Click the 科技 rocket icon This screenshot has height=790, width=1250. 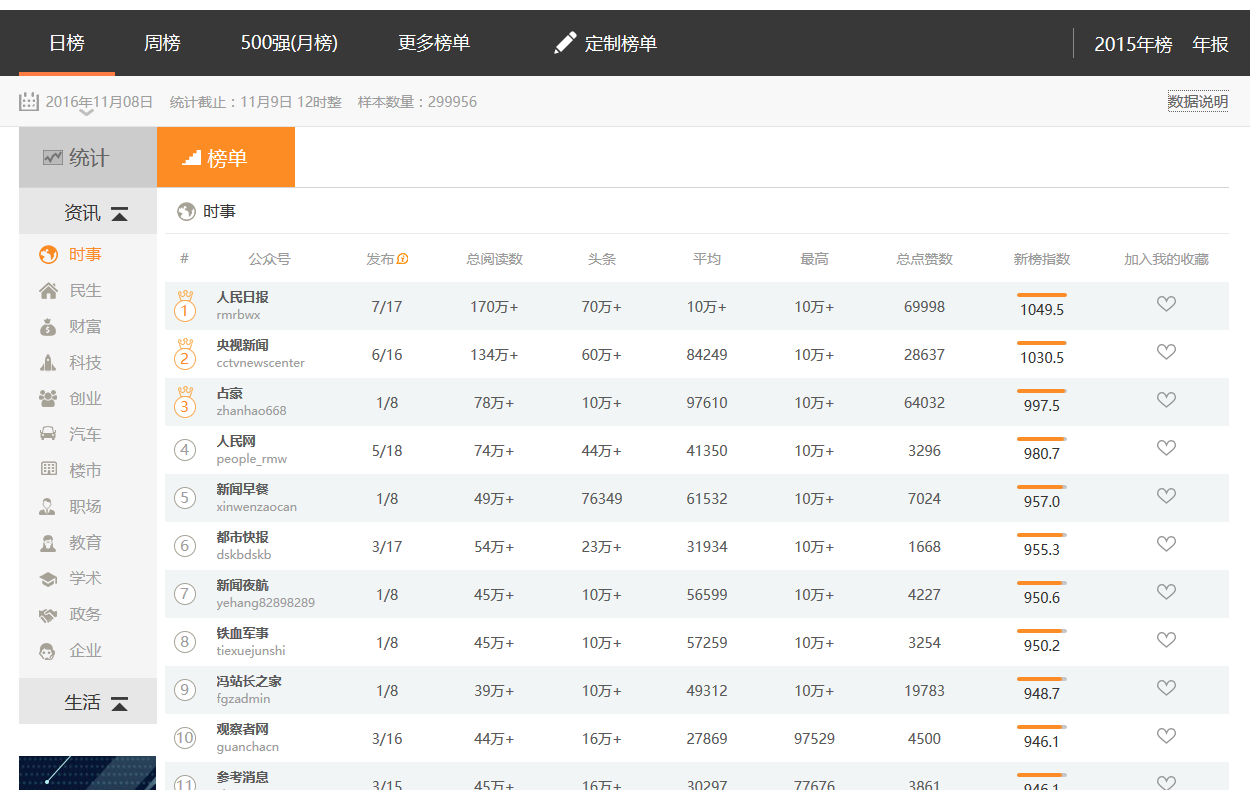(x=48, y=363)
